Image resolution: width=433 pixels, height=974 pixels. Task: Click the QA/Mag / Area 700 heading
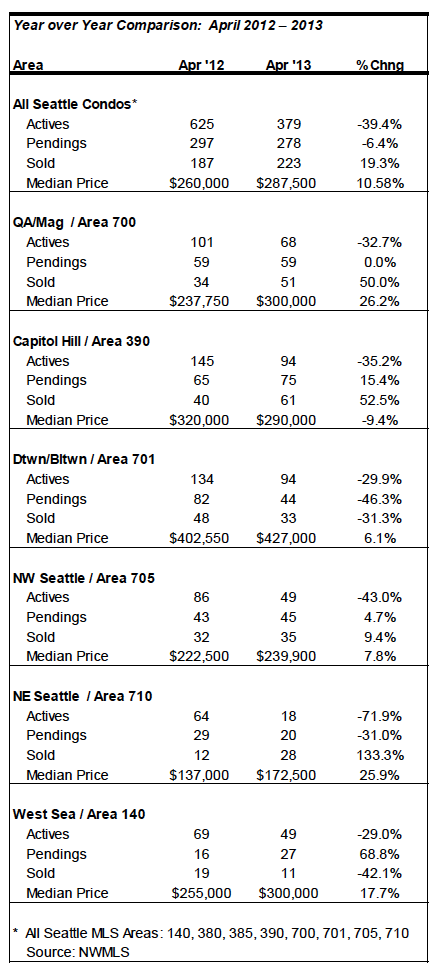(73, 222)
